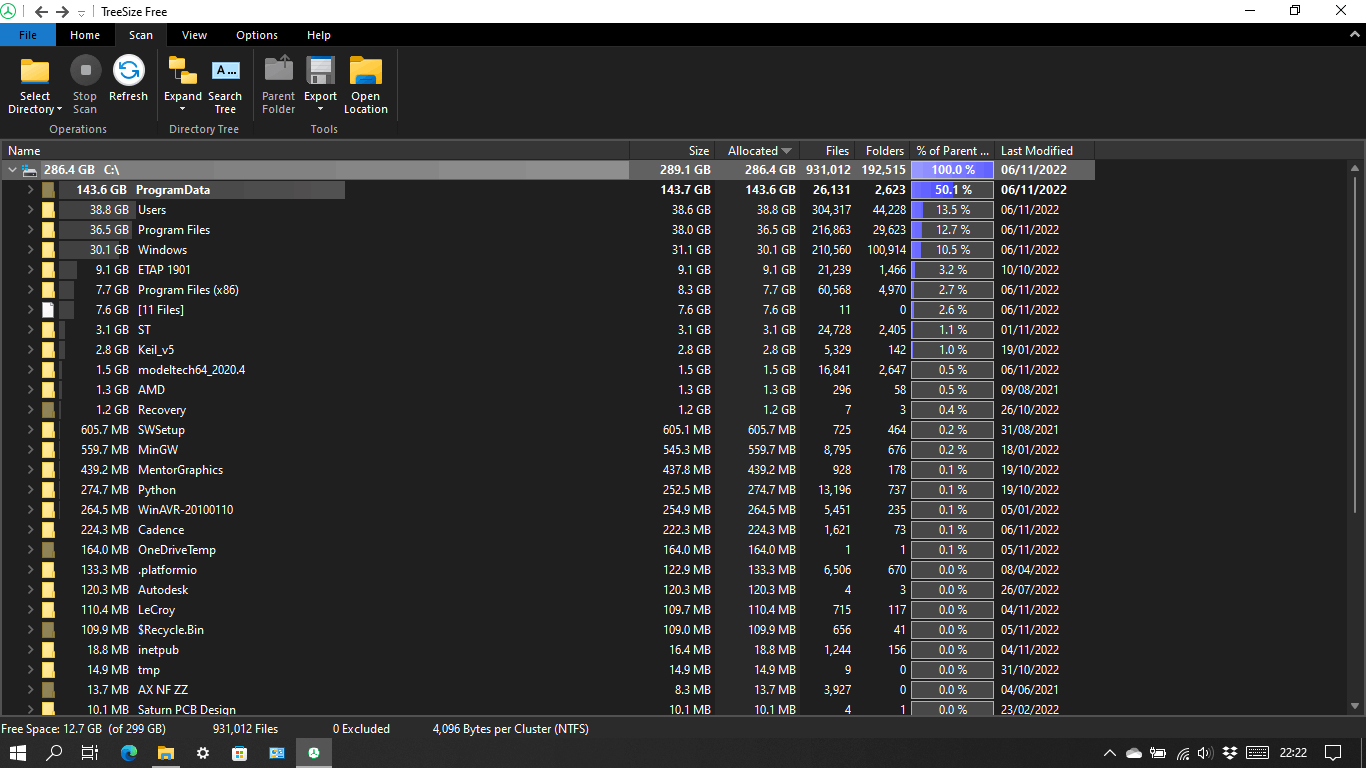Sort by the Folders column header
1366x768 pixels.
click(883, 151)
